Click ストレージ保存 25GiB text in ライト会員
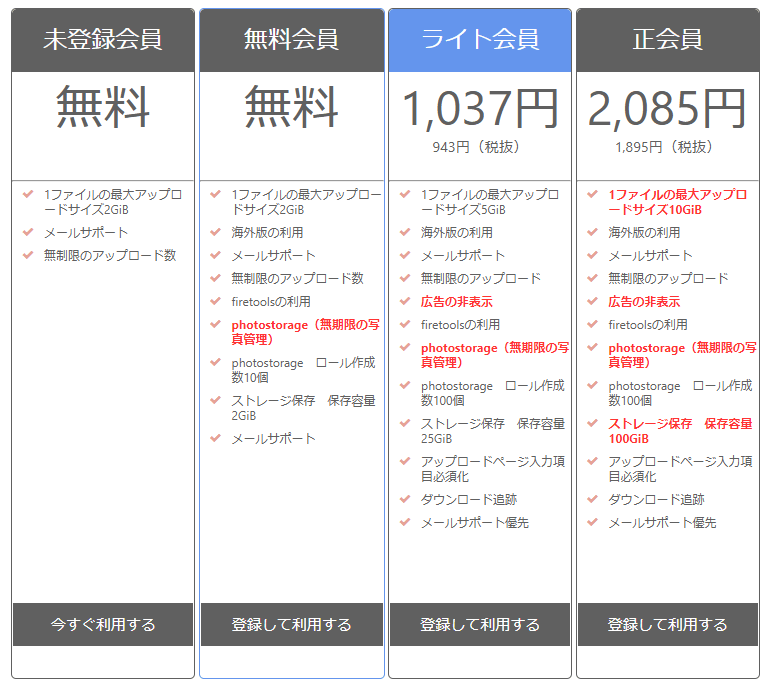Image resolution: width=767 pixels, height=686 pixels. point(492,431)
